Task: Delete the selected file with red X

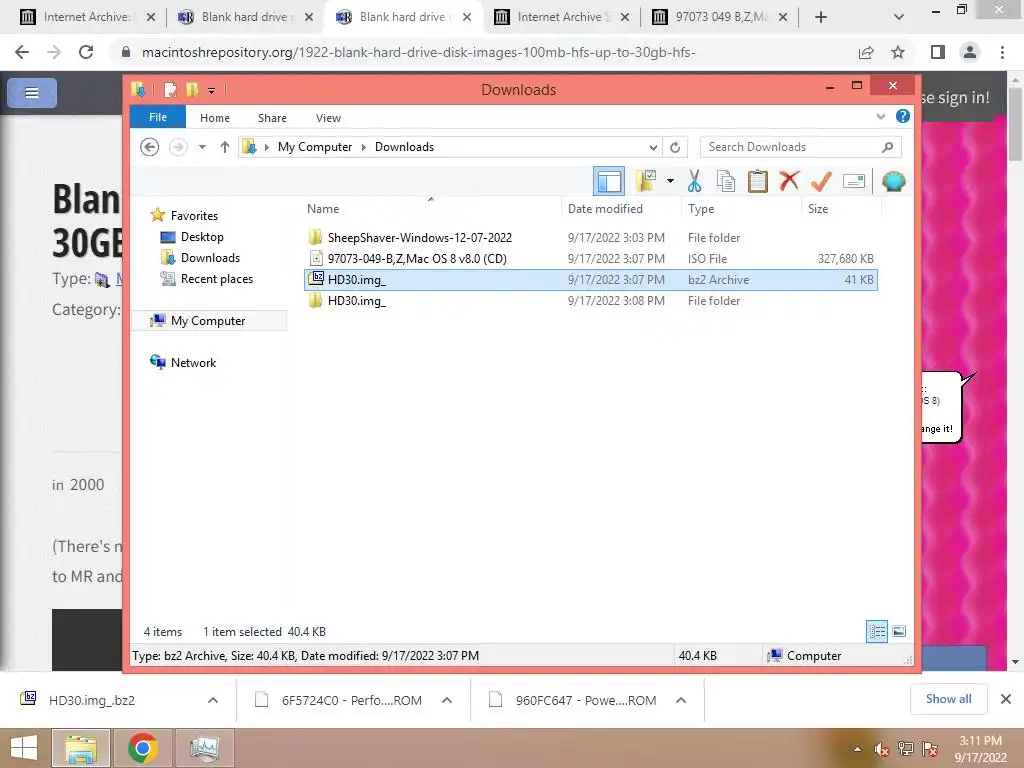Action: click(x=789, y=181)
